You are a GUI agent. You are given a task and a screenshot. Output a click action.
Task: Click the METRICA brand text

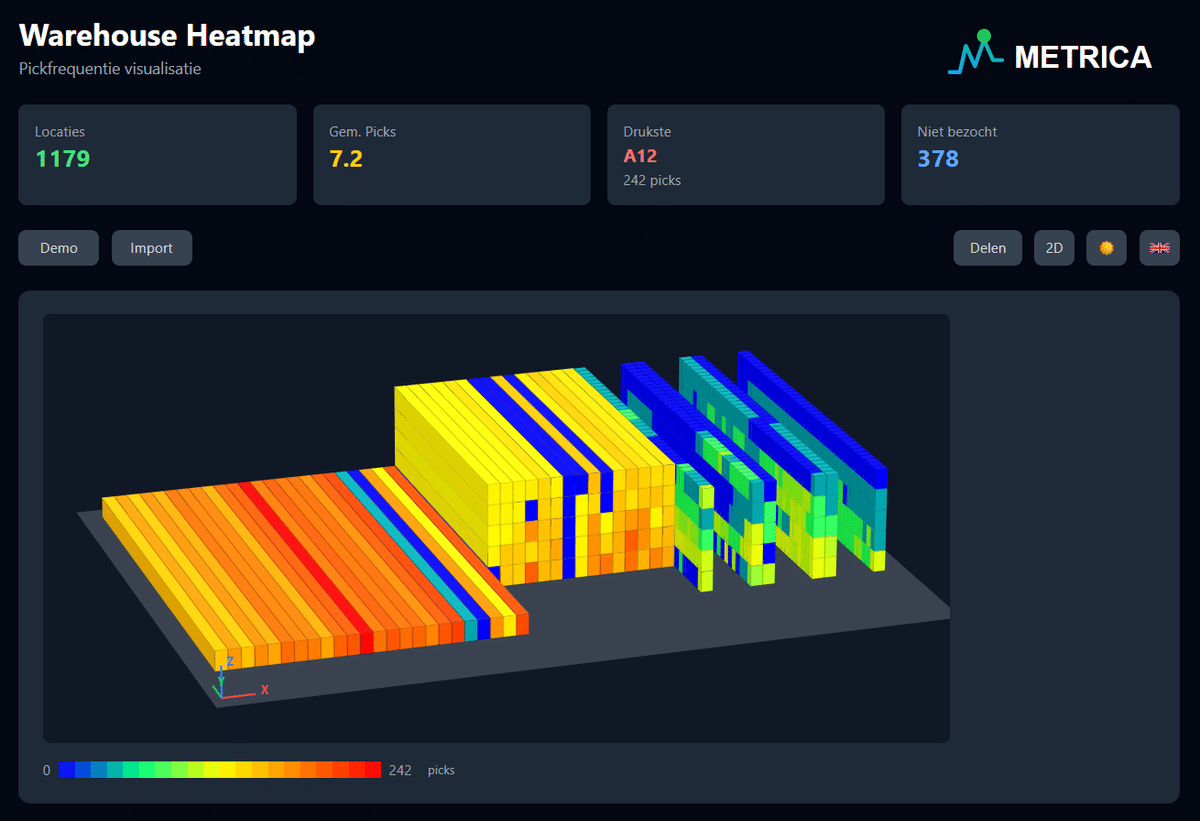point(1083,57)
